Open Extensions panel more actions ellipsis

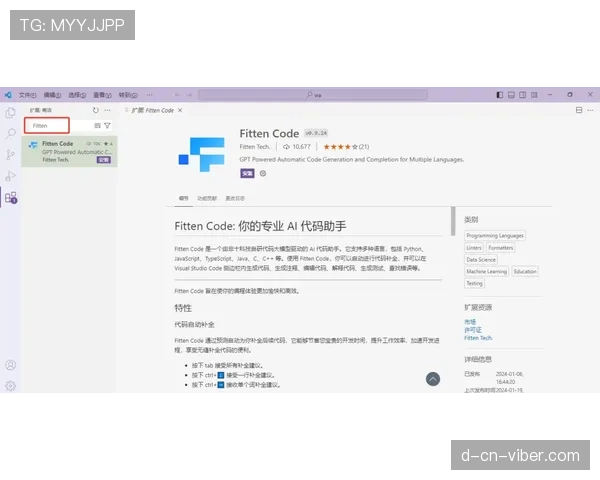pyautogui.click(x=108, y=110)
